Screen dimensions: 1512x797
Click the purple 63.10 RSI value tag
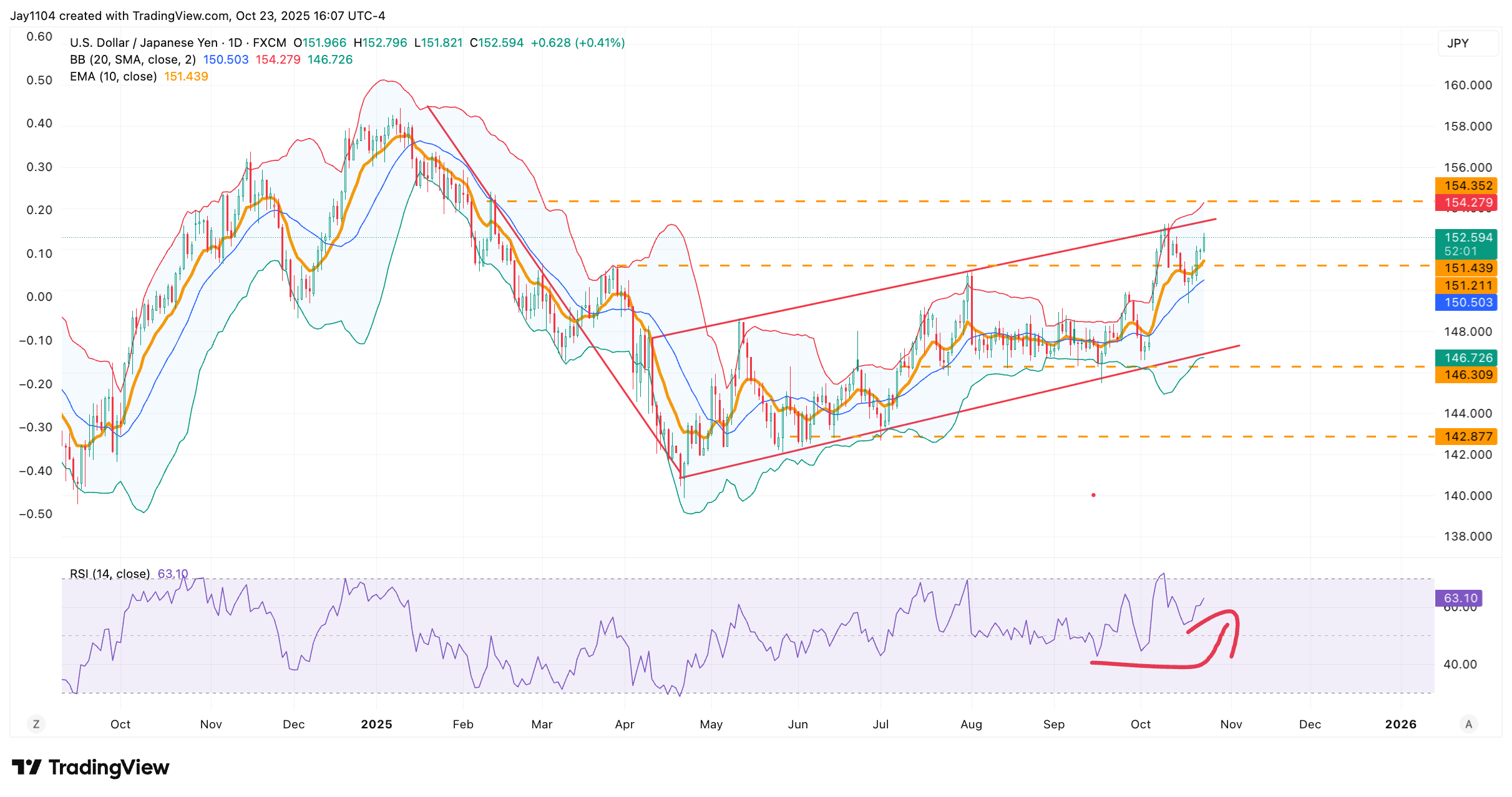(1459, 598)
